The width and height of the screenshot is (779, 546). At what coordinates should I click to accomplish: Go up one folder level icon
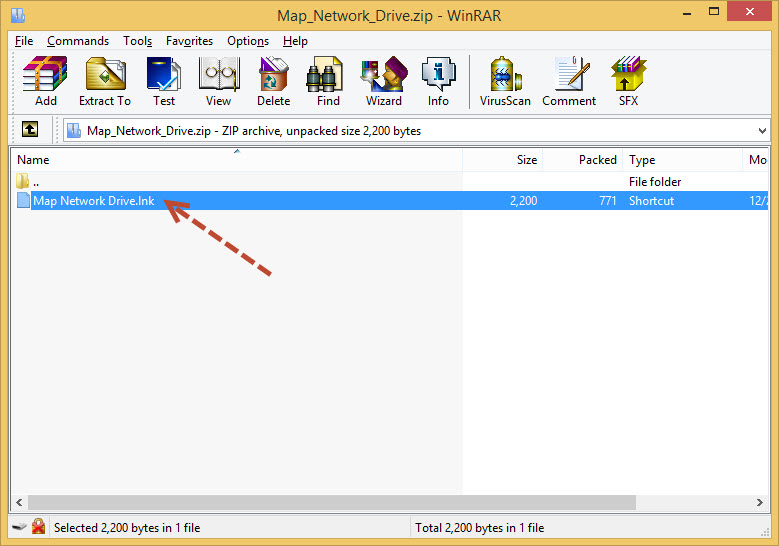pos(30,130)
